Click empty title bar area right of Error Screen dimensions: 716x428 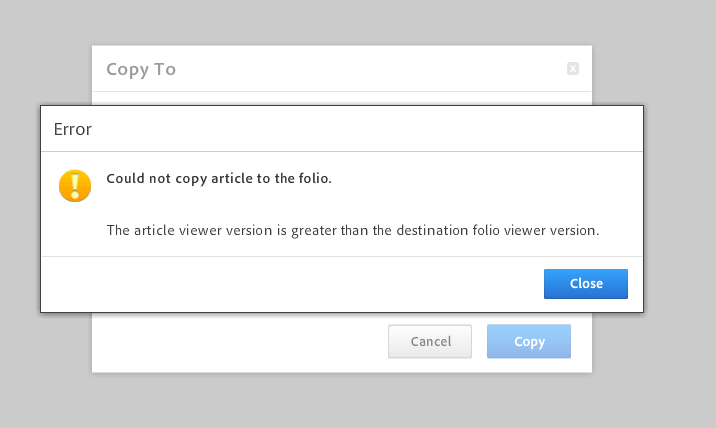[365, 129]
